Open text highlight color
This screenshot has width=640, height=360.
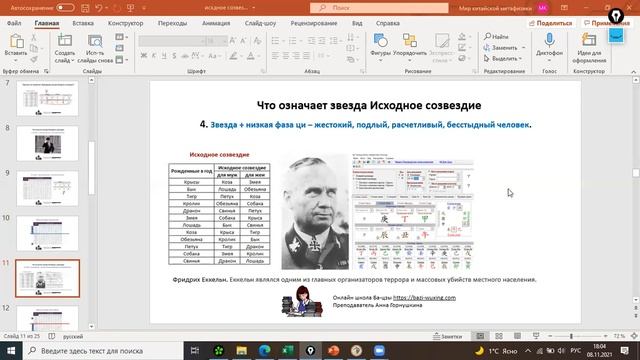(233, 56)
